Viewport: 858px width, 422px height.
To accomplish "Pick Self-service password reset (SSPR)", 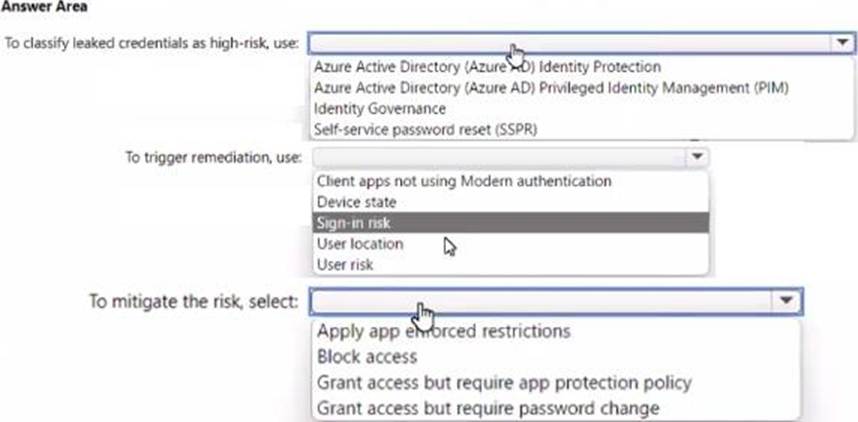I will 425,129.
